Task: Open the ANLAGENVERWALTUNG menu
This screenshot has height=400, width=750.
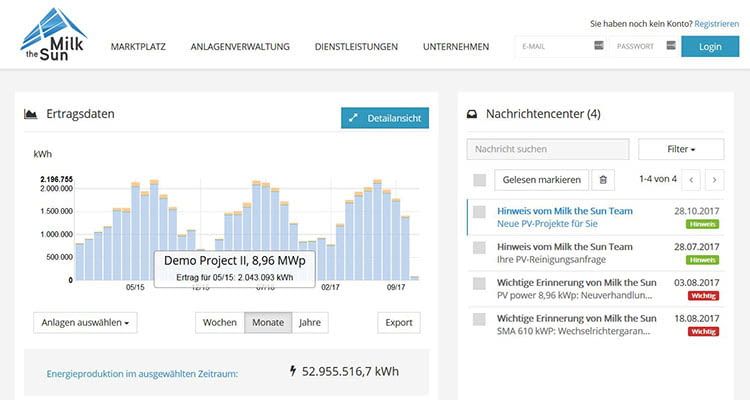Action: click(x=240, y=47)
